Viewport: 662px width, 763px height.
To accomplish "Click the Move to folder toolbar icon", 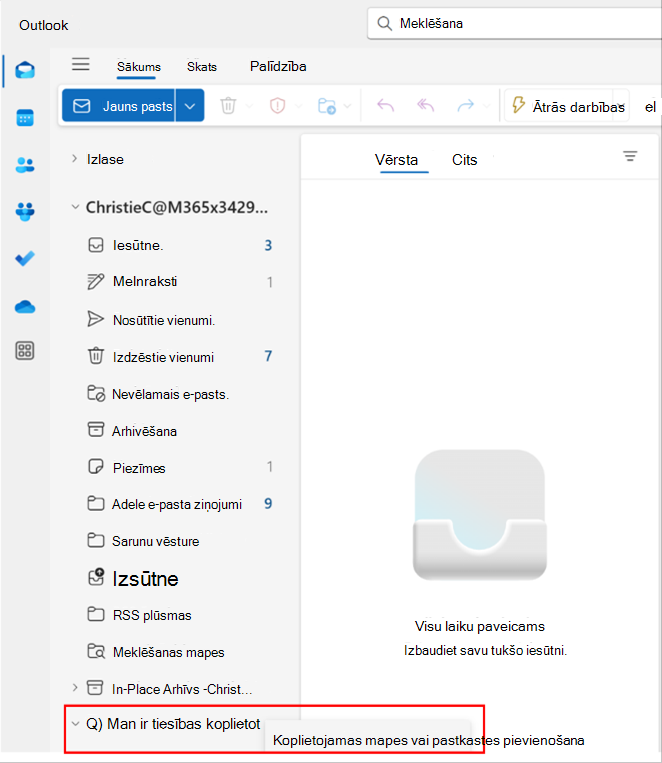I will click(327, 106).
